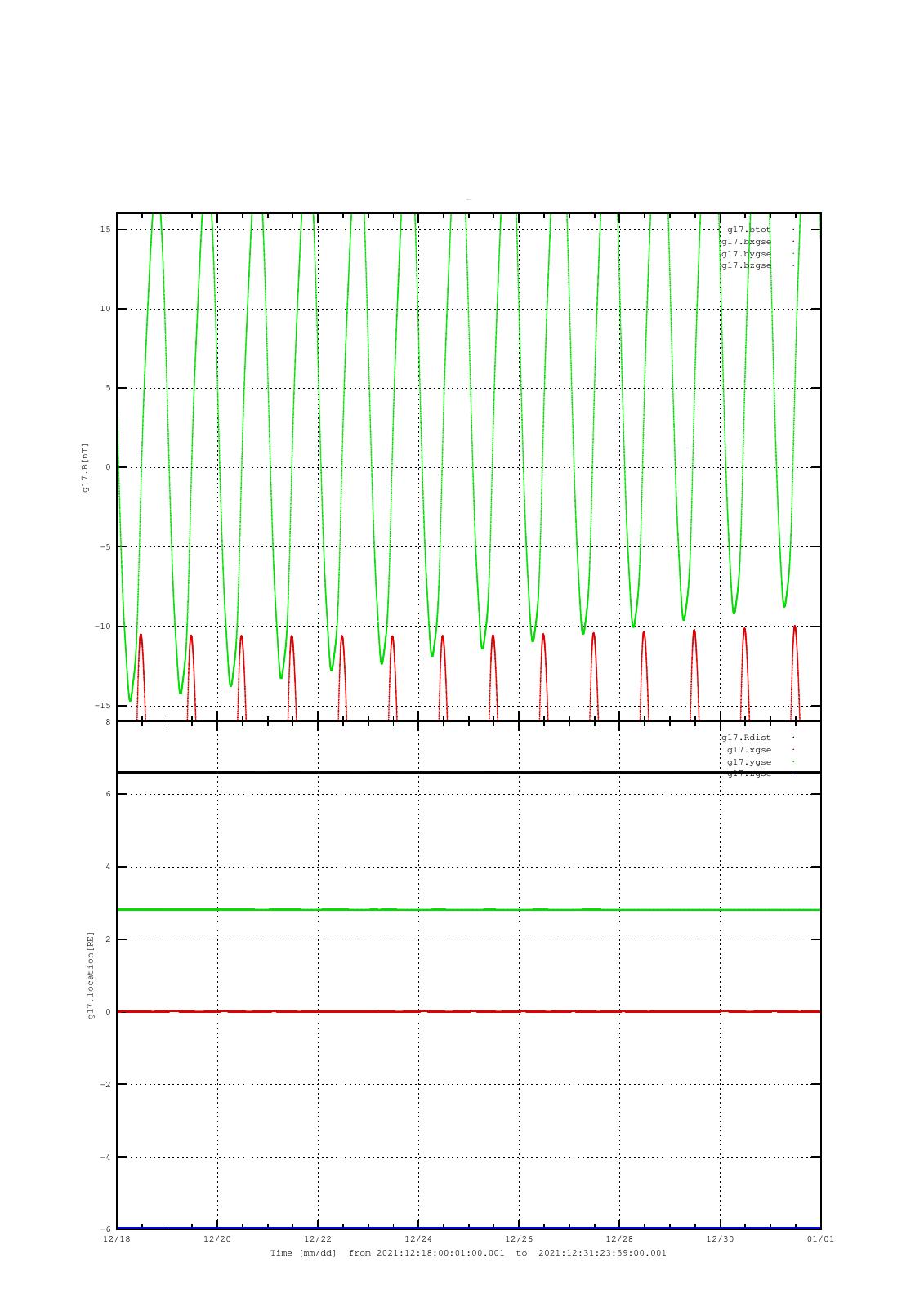This screenshot has width=924, height=1307.
Task: Select the g17.bxgse legend label
Action: tap(746, 242)
